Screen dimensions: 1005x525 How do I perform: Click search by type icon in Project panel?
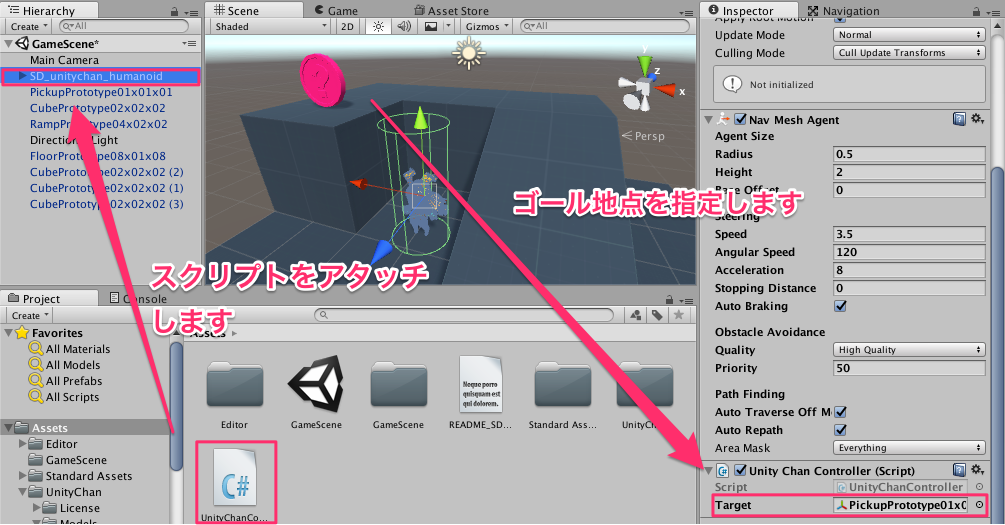pyautogui.click(x=635, y=315)
